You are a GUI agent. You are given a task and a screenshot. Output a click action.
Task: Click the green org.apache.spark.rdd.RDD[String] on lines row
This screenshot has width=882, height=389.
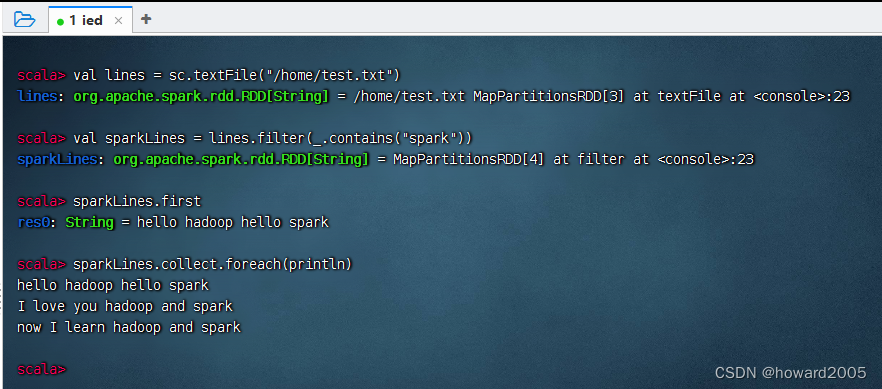click(x=201, y=96)
